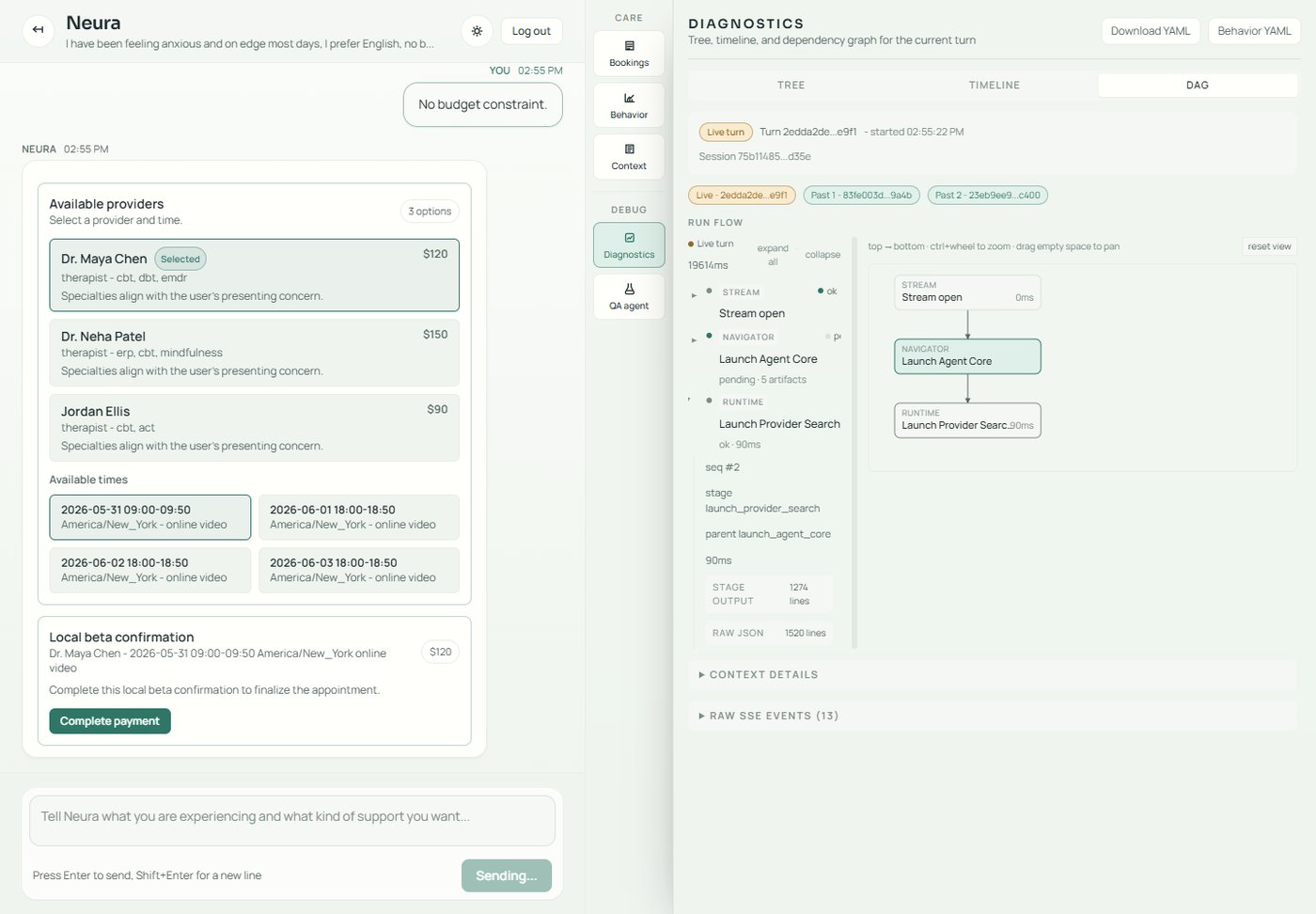This screenshot has height=914, width=1316.
Task: Pick the 2026-06-01 18:00-18:50 time slot
Action: [358, 517]
